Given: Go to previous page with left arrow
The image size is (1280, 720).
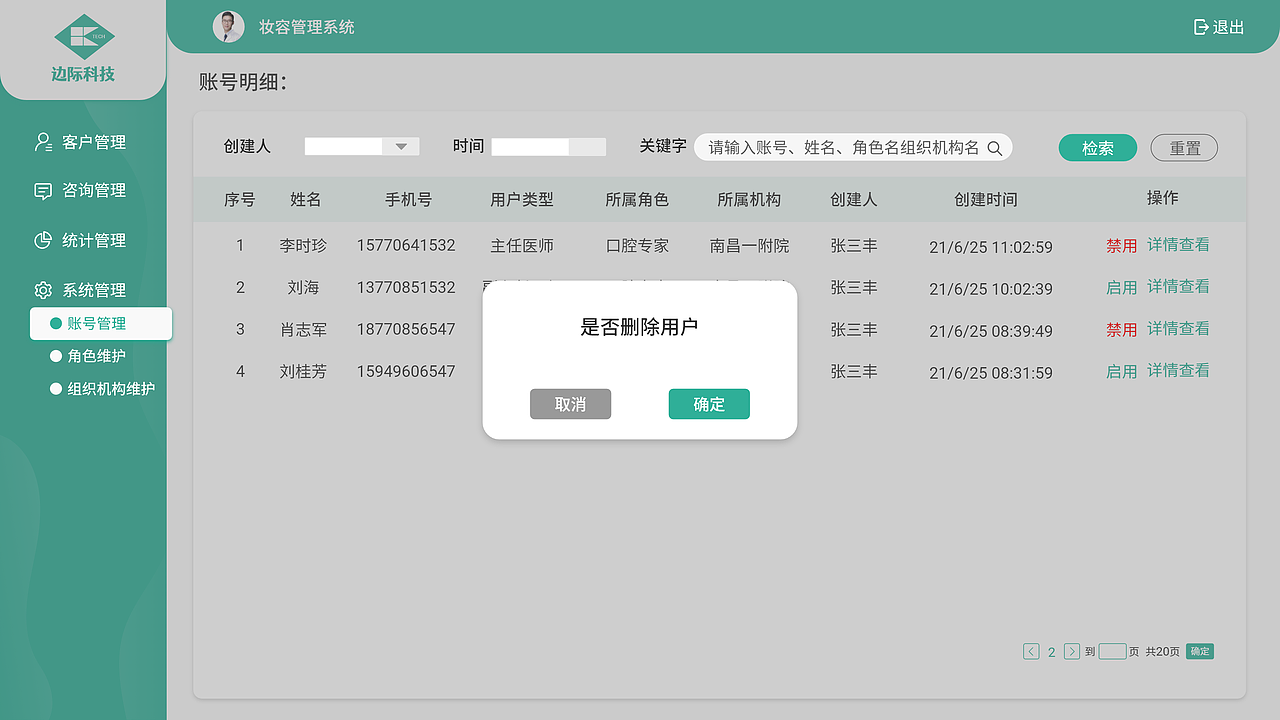Looking at the screenshot, I should tap(1031, 651).
